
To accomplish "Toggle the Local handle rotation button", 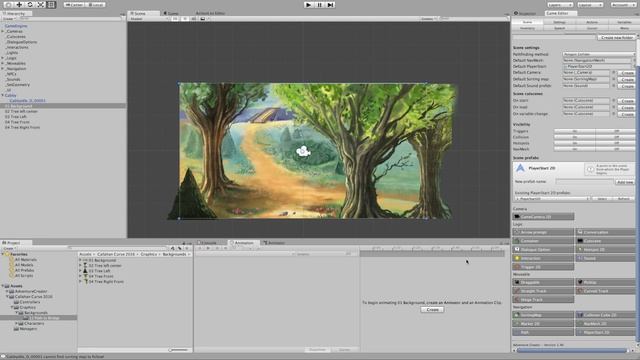I will tap(96, 4).
